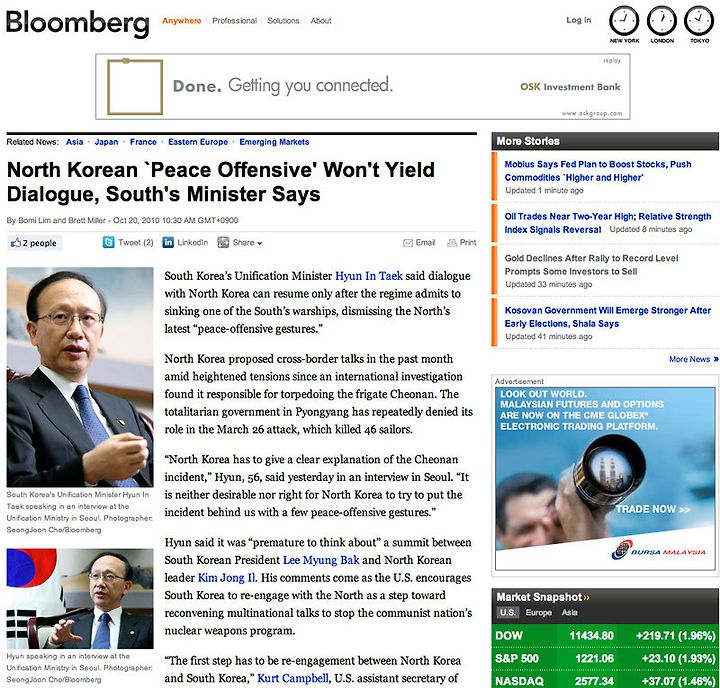
Task: Click the Email envelope icon
Action: [408, 242]
